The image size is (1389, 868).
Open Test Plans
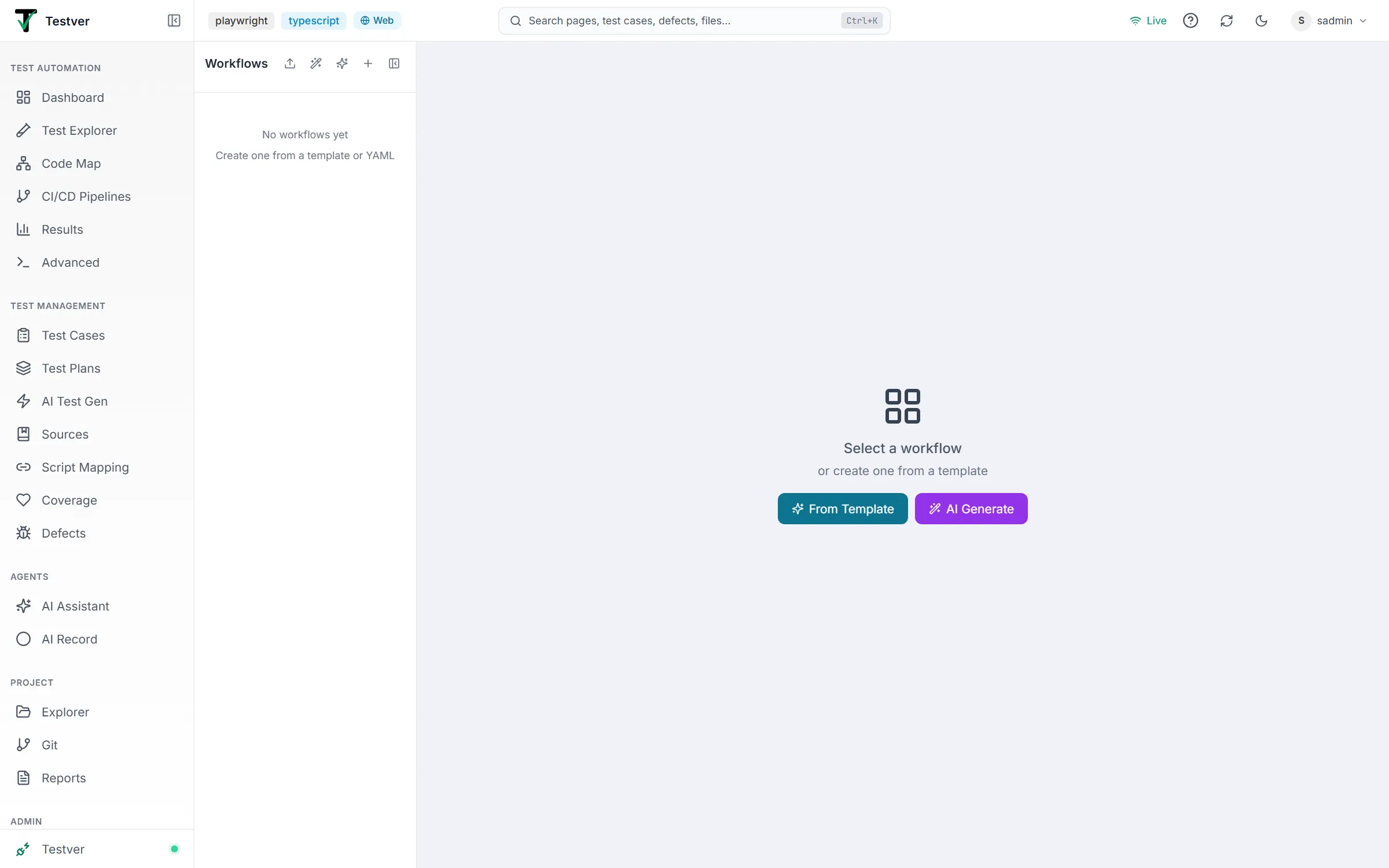point(97,368)
